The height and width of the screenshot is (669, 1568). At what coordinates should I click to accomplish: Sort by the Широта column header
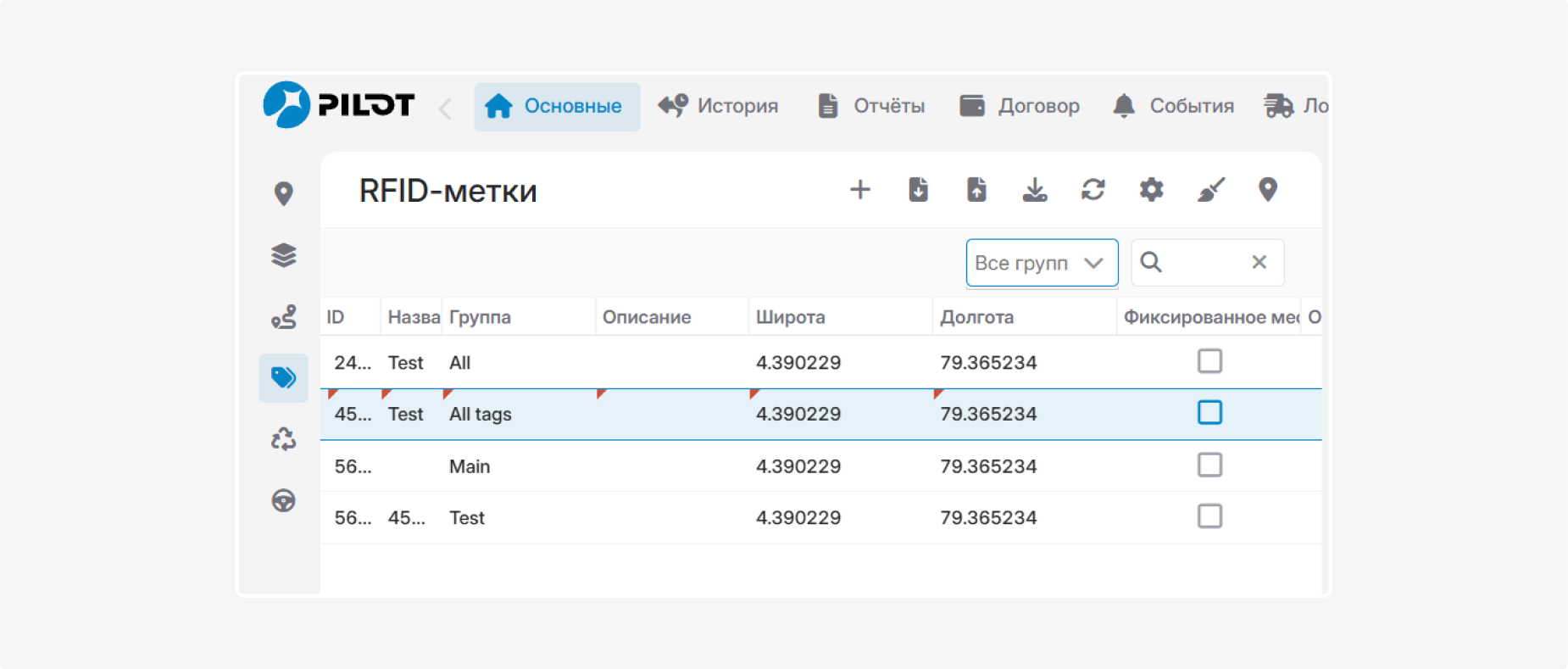[x=841, y=317]
